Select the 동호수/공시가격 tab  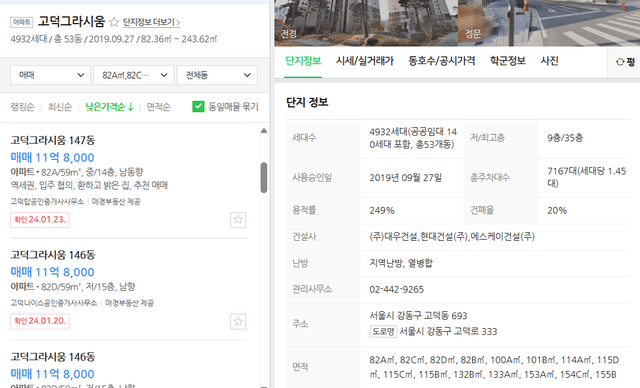click(442, 61)
